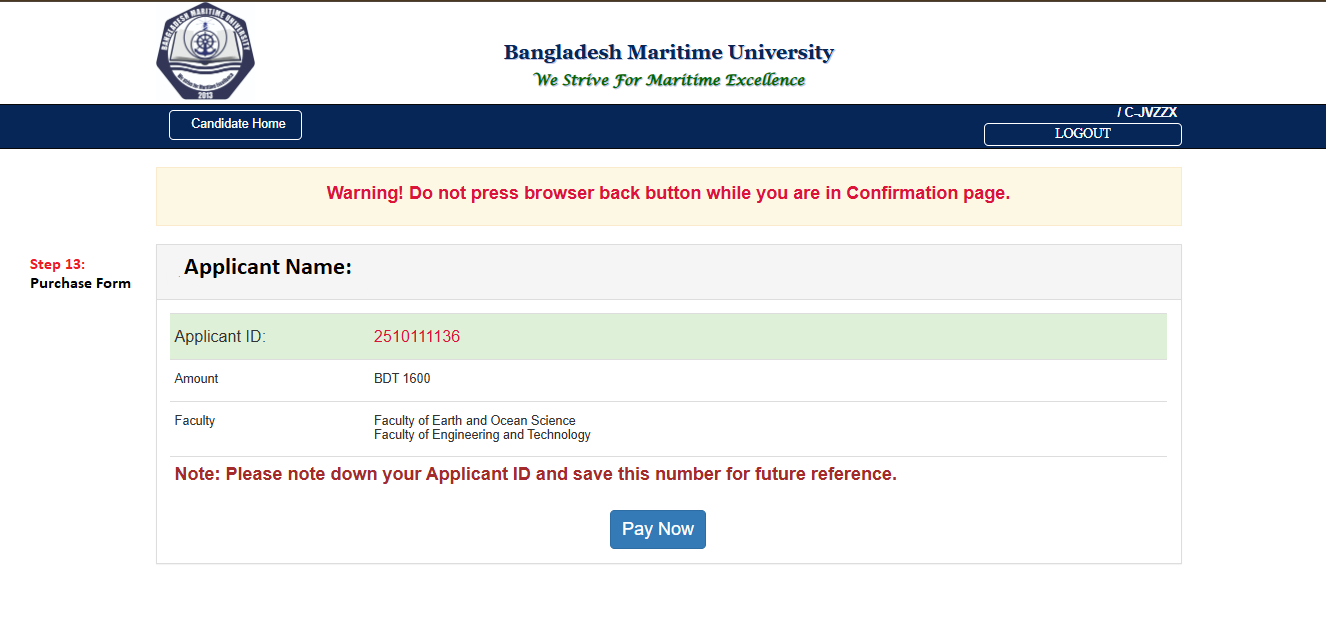Click the Bangladesh Maritime University logo
The width and height of the screenshot is (1326, 626).
click(205, 53)
